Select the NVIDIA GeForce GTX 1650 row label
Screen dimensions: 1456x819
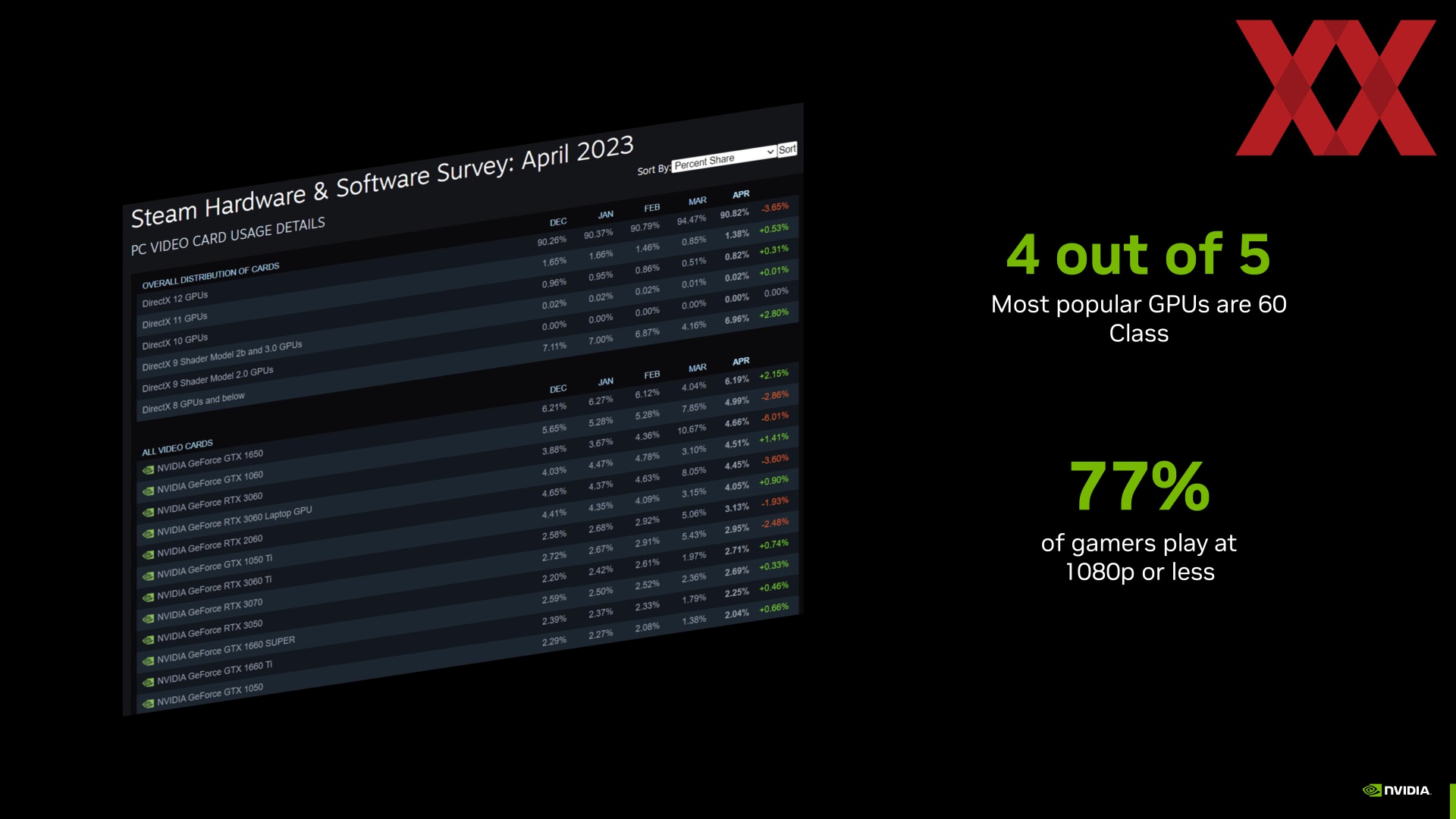point(210,460)
